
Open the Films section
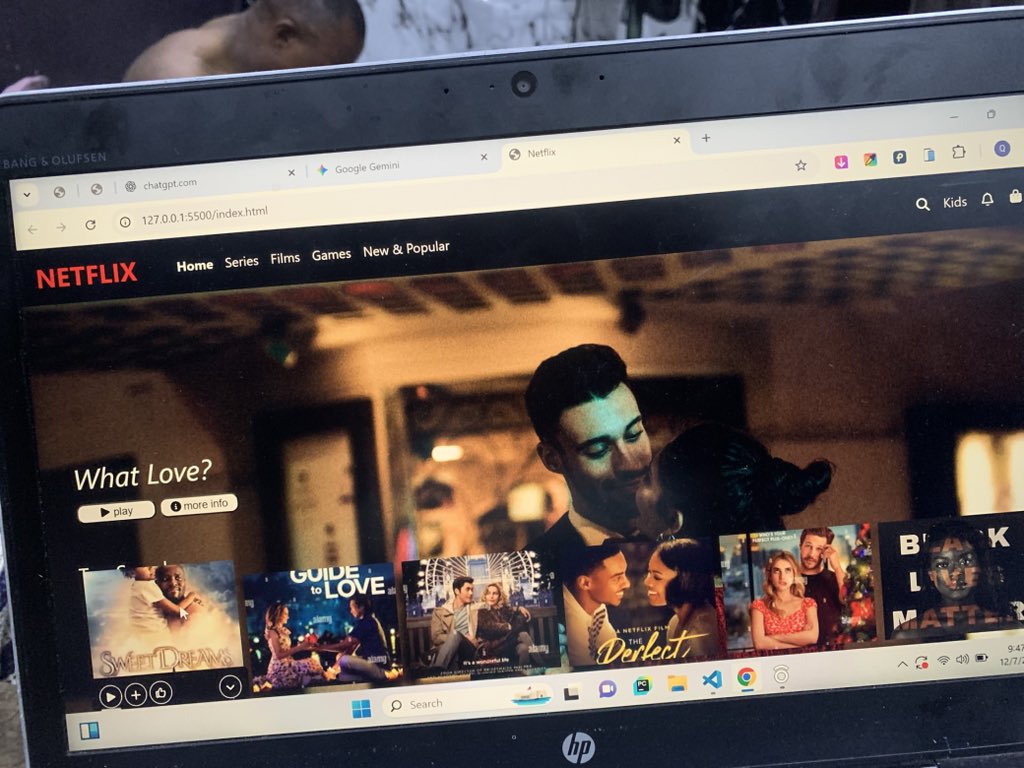[285, 259]
